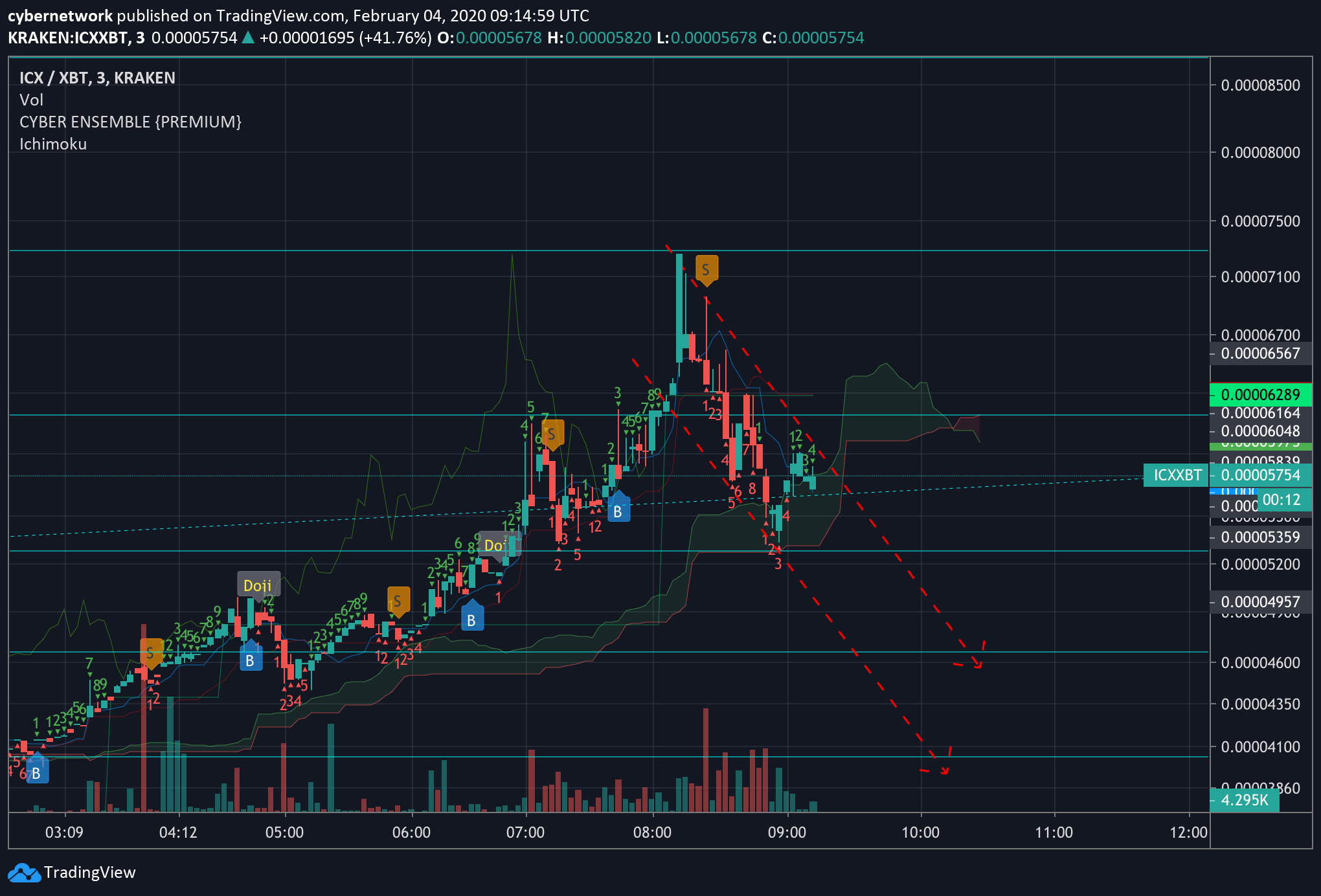Click the KRAKEN:ICXXBT, 3 symbol in the header
The width and height of the screenshot is (1321, 896).
coord(76,38)
